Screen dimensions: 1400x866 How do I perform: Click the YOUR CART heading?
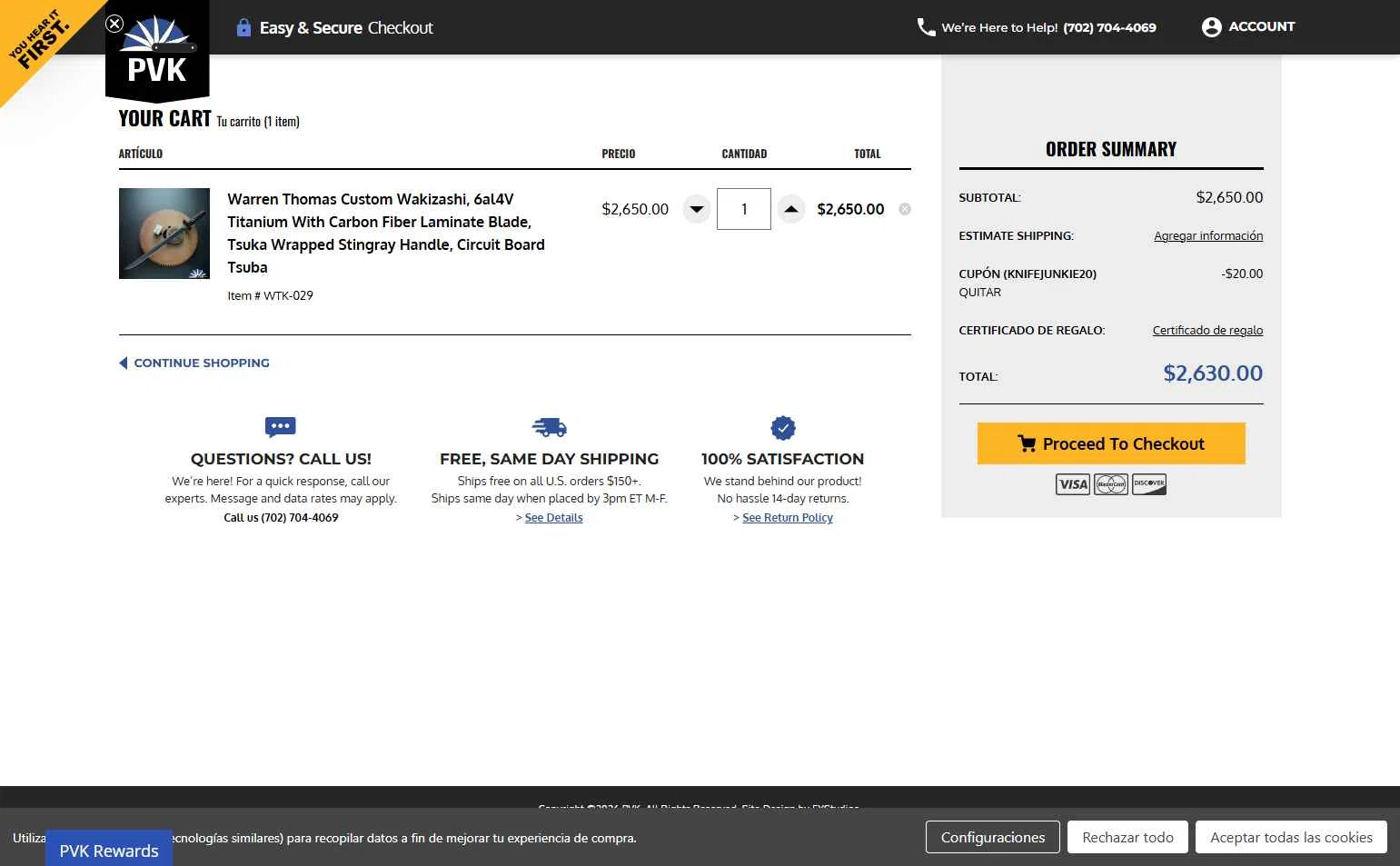[x=164, y=119]
